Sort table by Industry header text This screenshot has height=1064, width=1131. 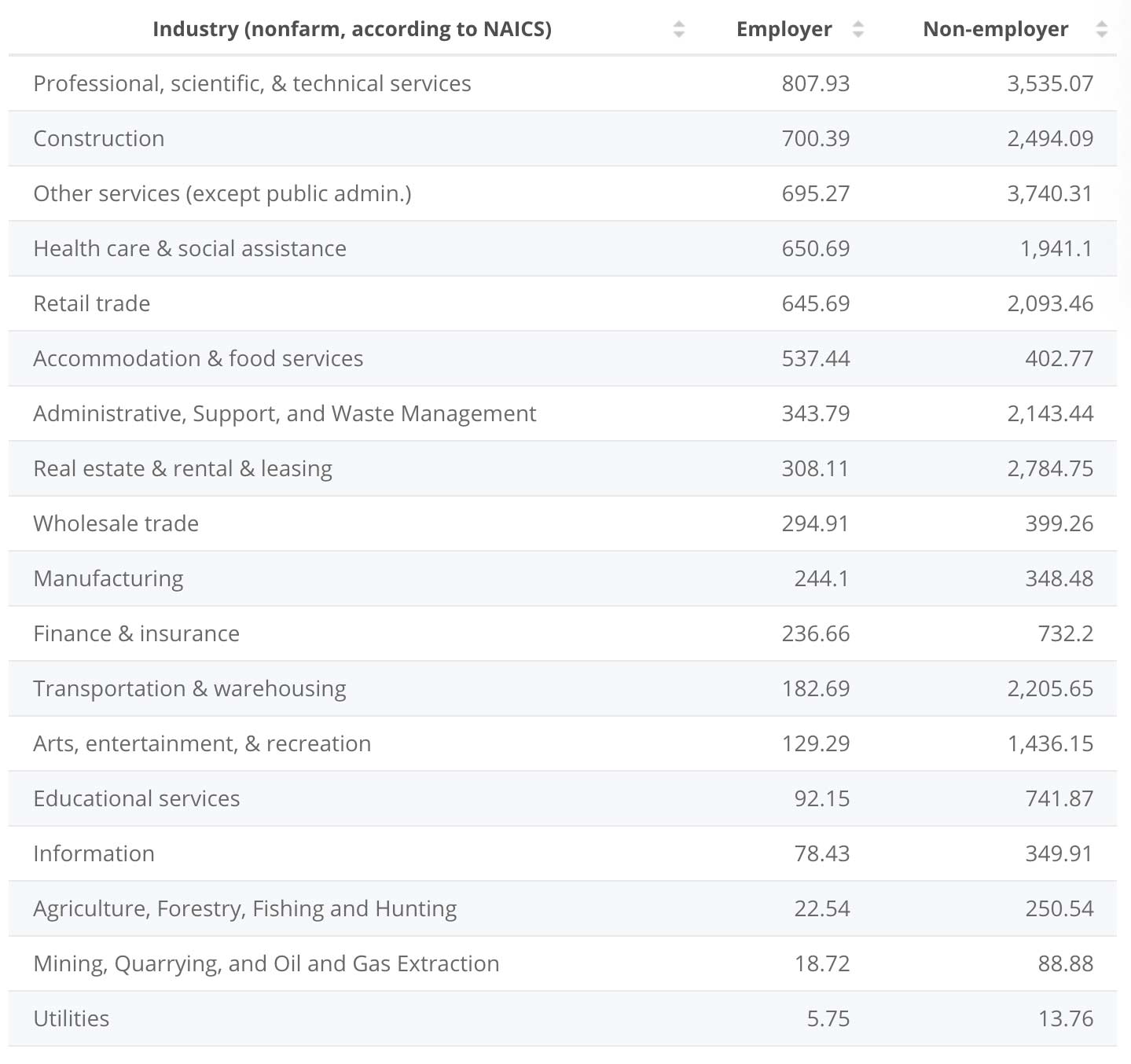pos(351,30)
